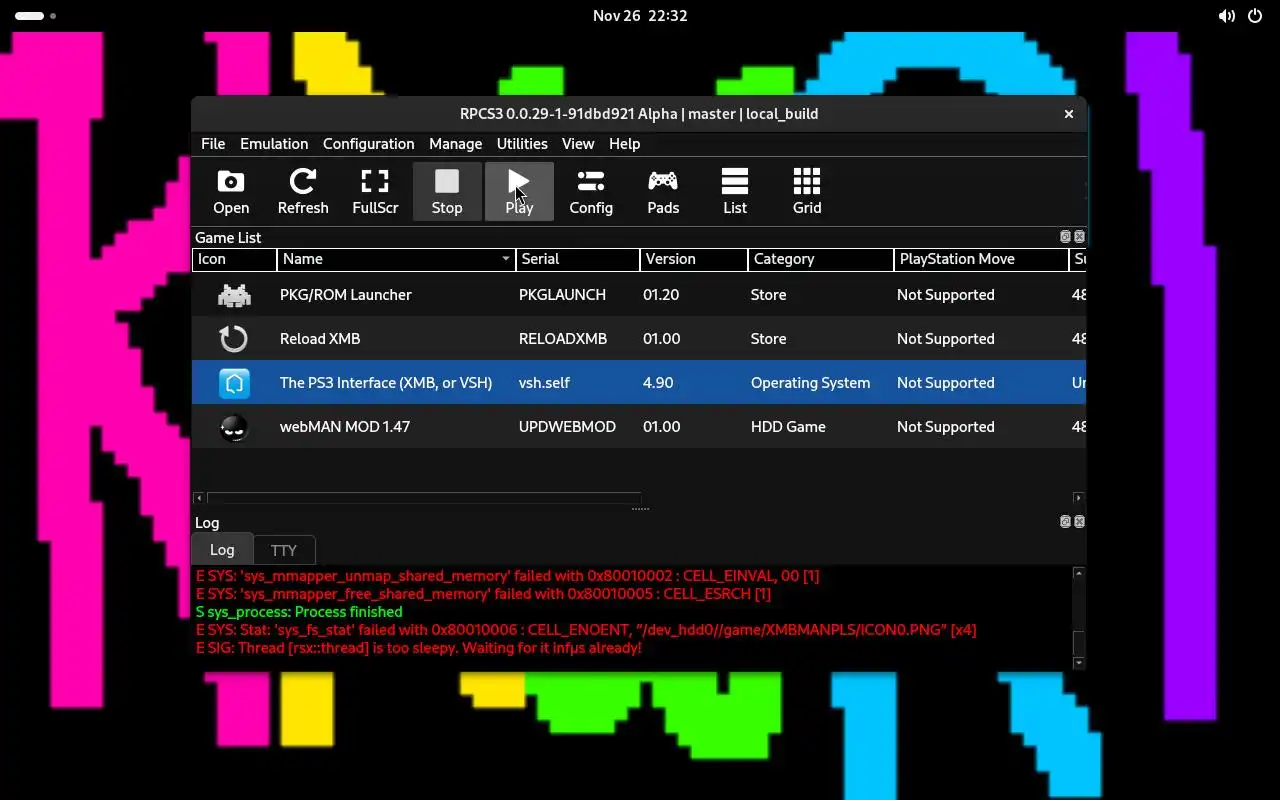Refresh the game list
This screenshot has width=1280, height=800.
[x=303, y=191]
